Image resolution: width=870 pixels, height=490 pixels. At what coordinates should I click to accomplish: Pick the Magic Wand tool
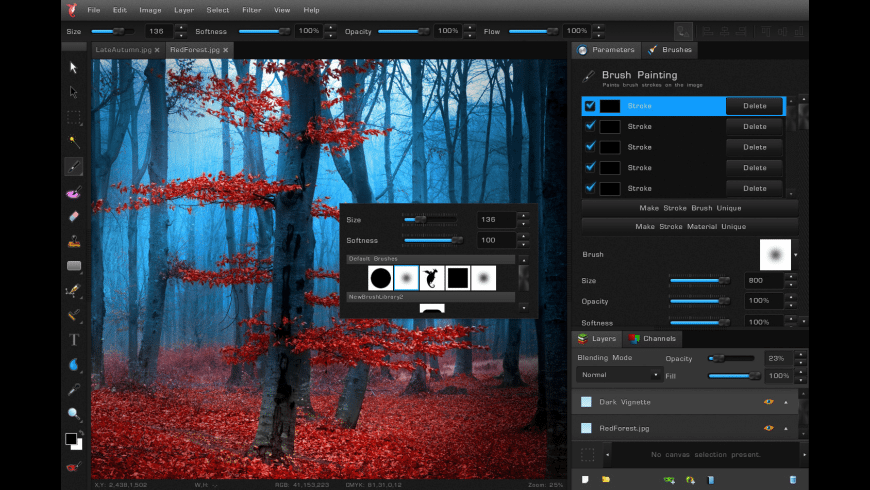(74, 142)
